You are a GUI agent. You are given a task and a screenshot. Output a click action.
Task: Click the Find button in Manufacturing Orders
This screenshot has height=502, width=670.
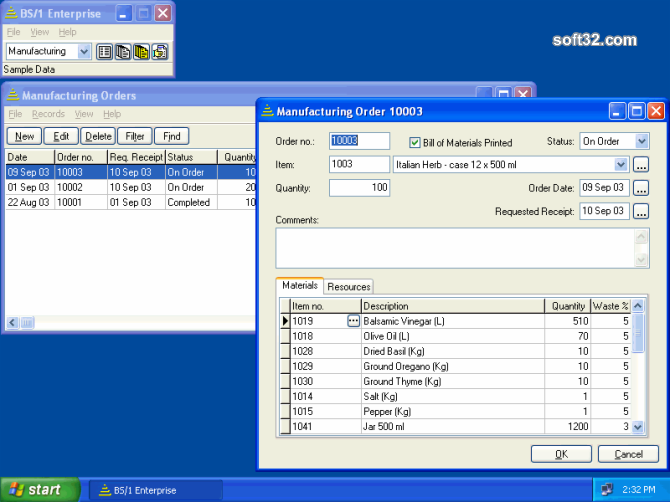171,136
